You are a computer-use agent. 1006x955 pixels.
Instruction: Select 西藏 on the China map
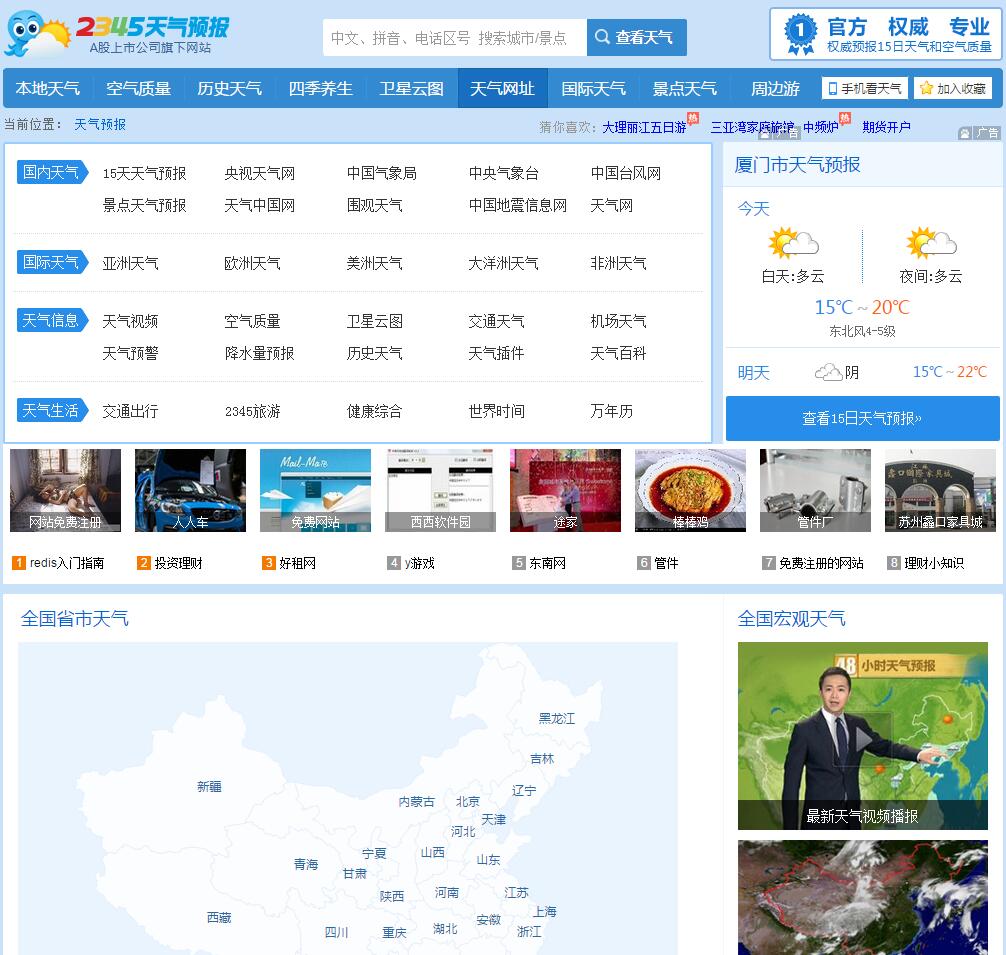tap(219, 918)
